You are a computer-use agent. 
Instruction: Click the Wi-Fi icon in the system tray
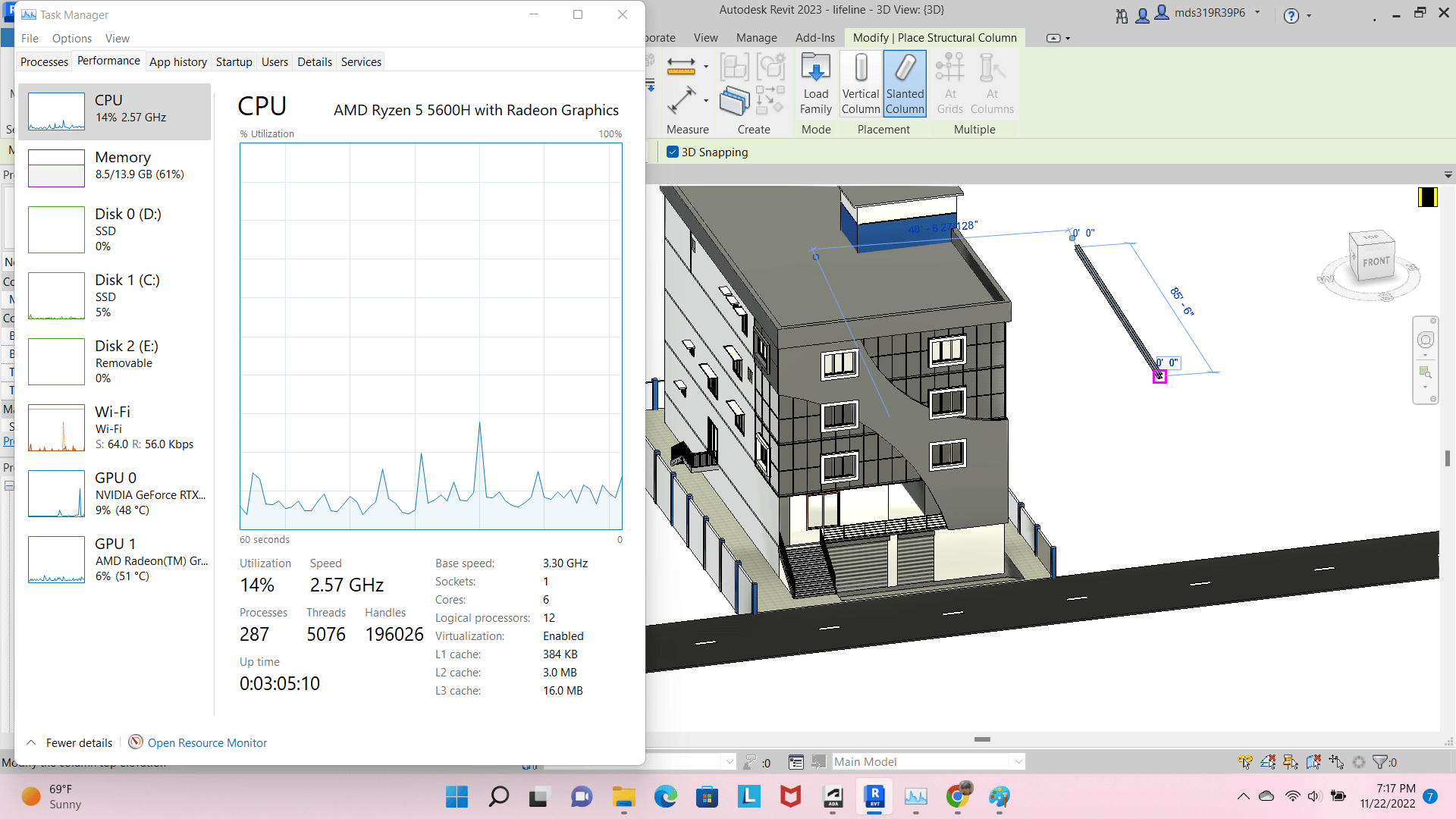1291,796
